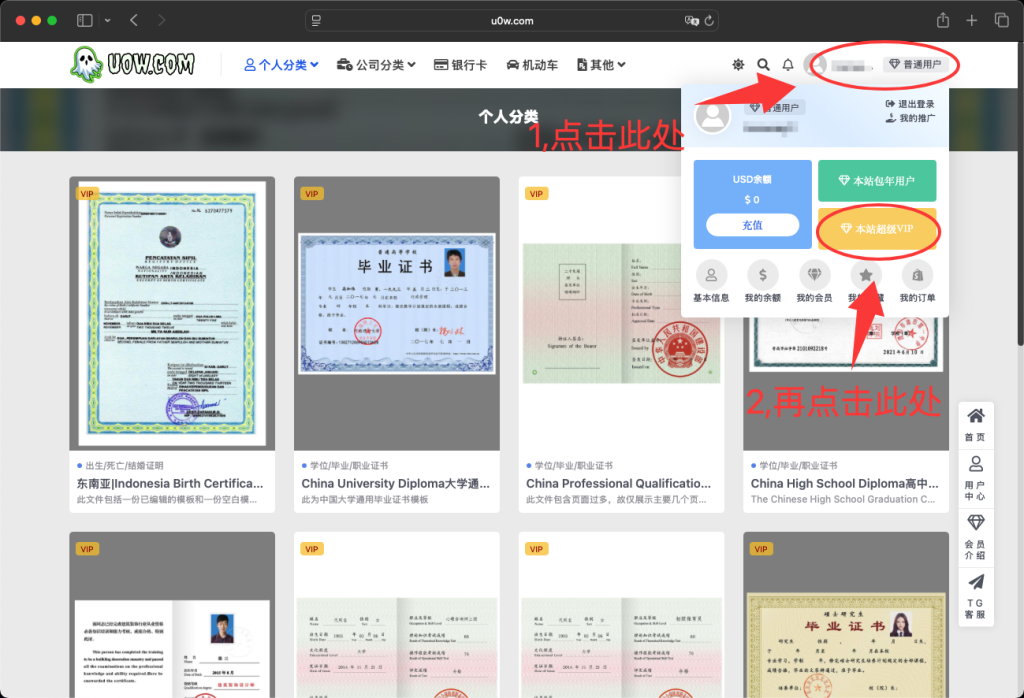Open the favorites star icon in user panel
The image size is (1024, 698).
pyautogui.click(x=866, y=276)
